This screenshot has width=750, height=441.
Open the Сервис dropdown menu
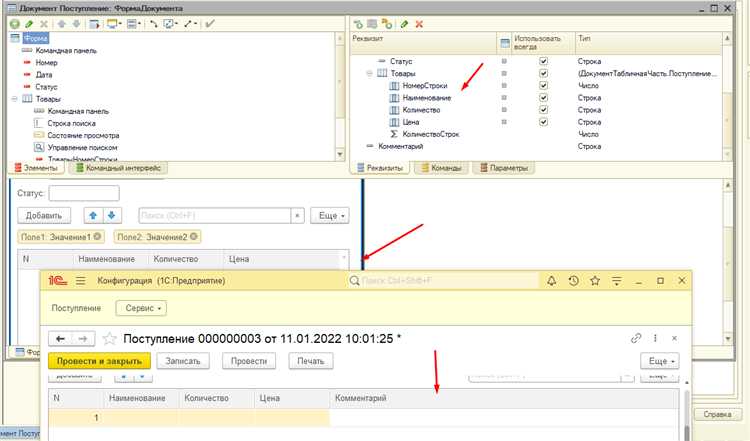(x=140, y=309)
